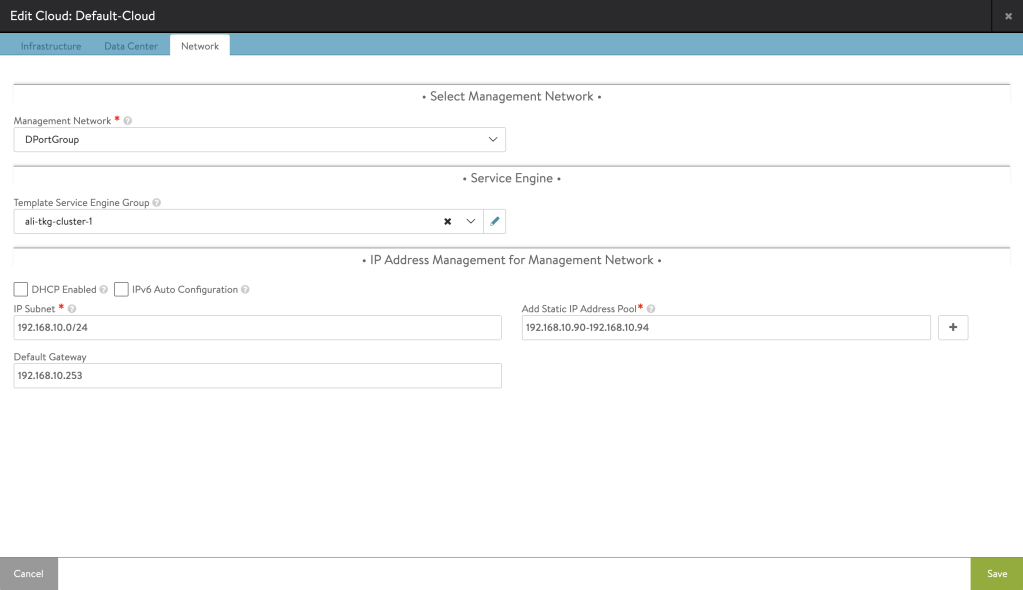Click help icon beside Template Service Engine Group
Screen dimensions: 1023x590
pos(156,203)
